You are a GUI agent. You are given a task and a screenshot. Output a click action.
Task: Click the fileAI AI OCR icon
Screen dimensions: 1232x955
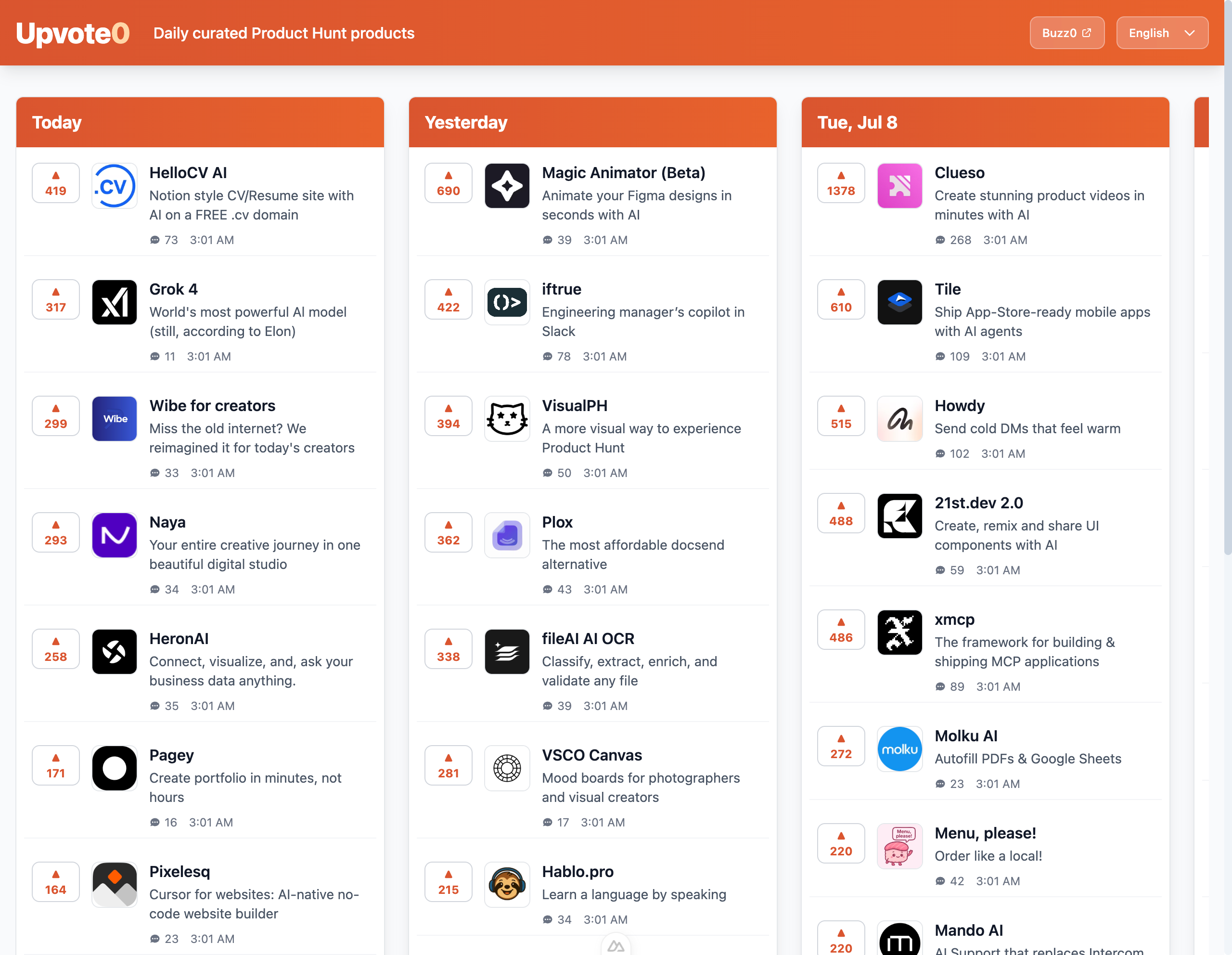click(507, 652)
